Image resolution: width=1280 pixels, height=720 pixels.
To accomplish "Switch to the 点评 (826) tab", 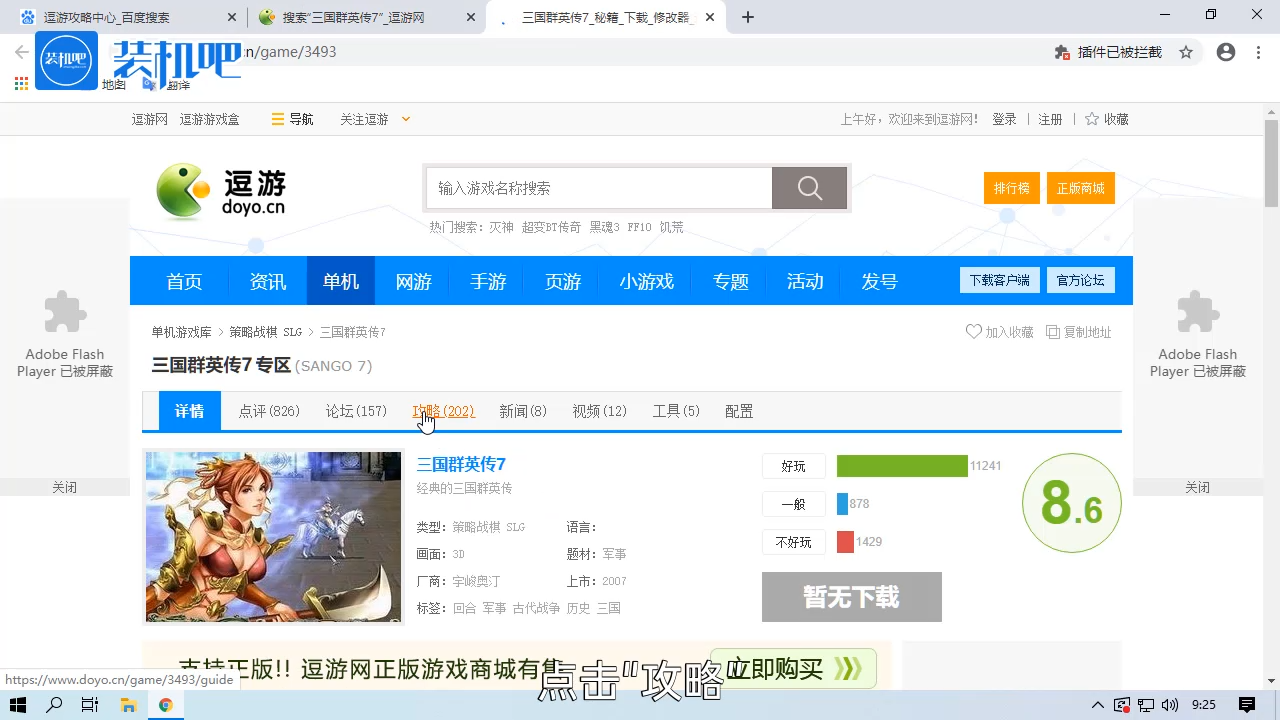I will (x=268, y=410).
